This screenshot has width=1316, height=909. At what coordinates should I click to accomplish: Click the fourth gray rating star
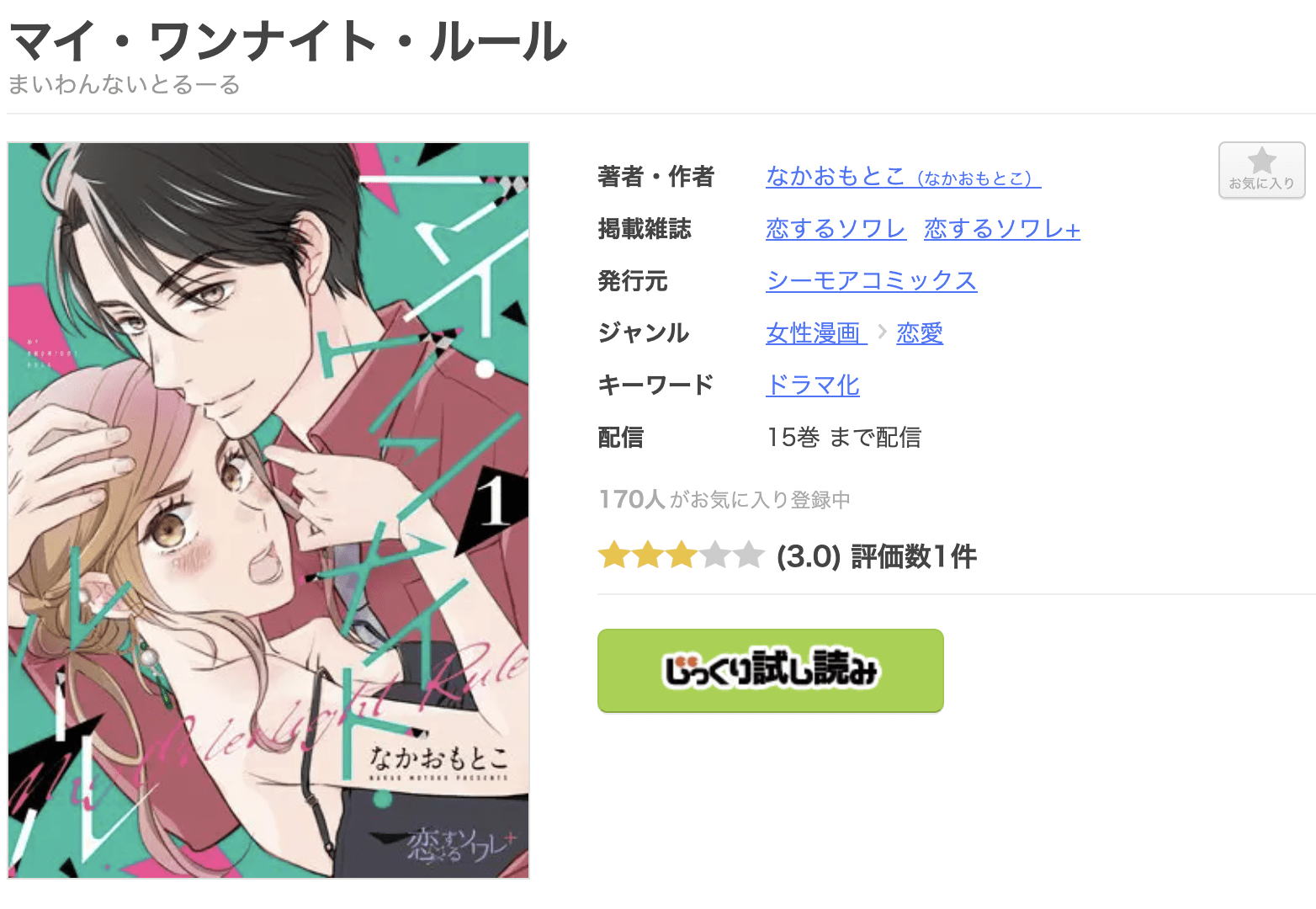(714, 555)
